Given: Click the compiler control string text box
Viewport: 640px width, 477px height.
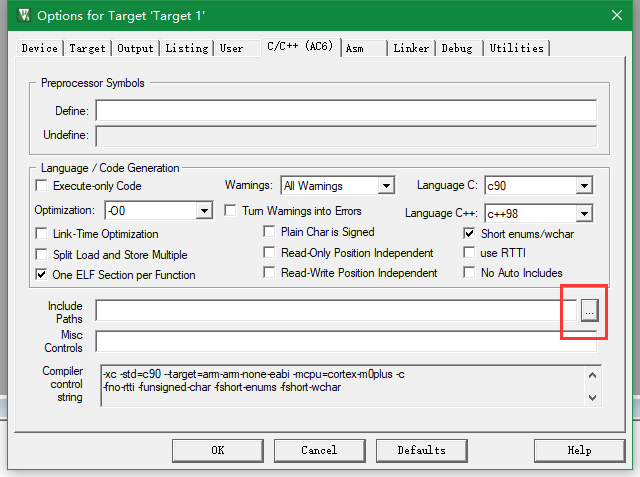Looking at the screenshot, I should pos(351,386).
